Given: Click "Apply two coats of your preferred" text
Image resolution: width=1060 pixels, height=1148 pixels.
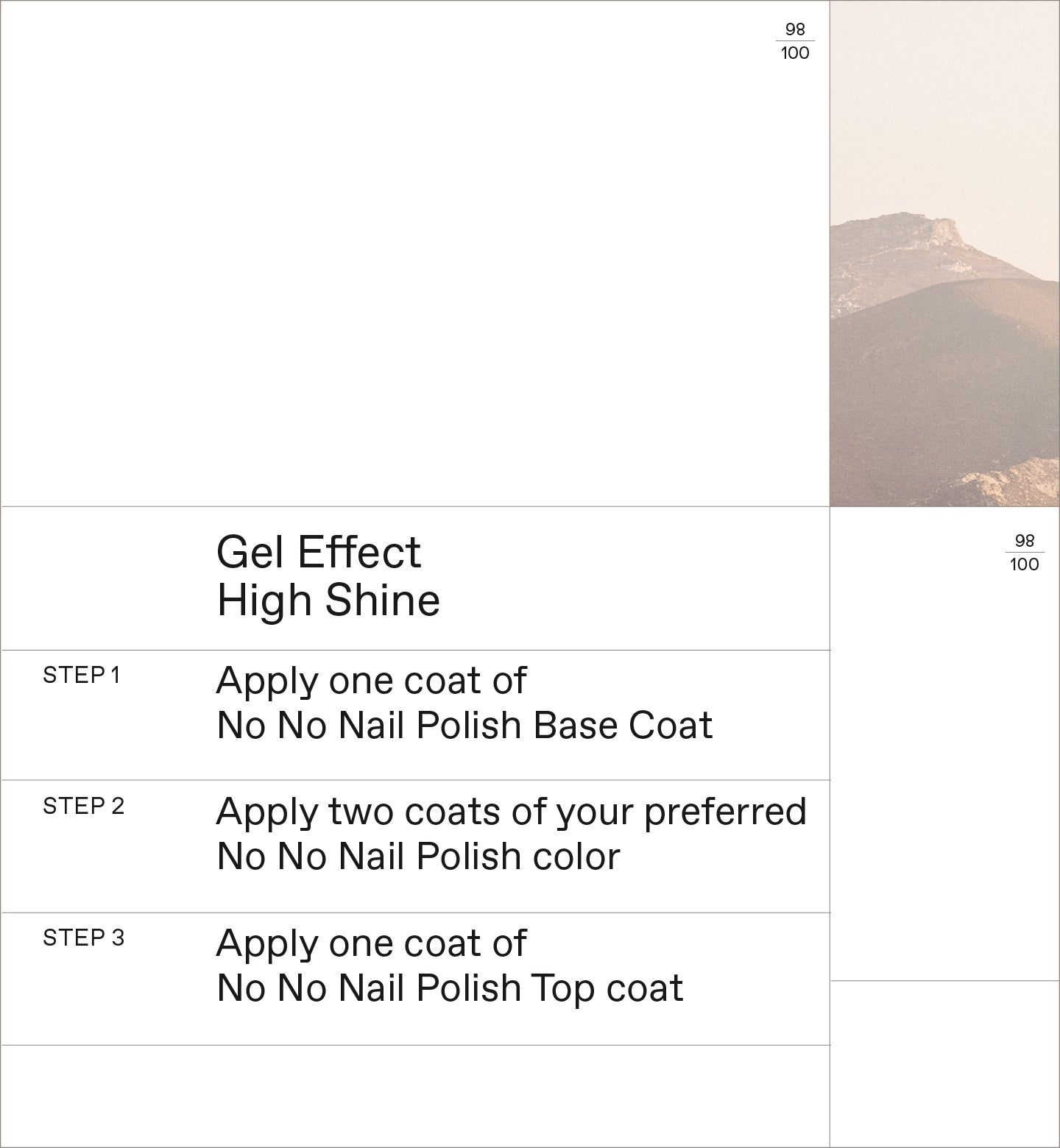Looking at the screenshot, I should click(x=511, y=812).
